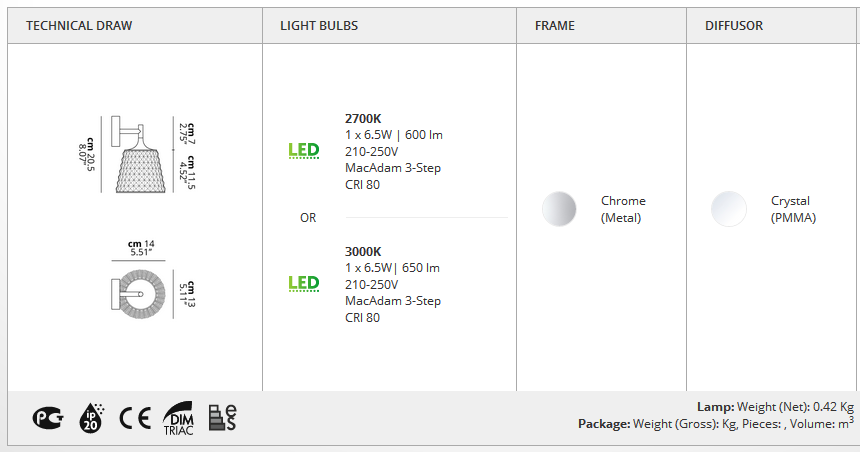Screen dimensions: 860x452
Task: Click the FRAME column header
Action: tap(555, 26)
